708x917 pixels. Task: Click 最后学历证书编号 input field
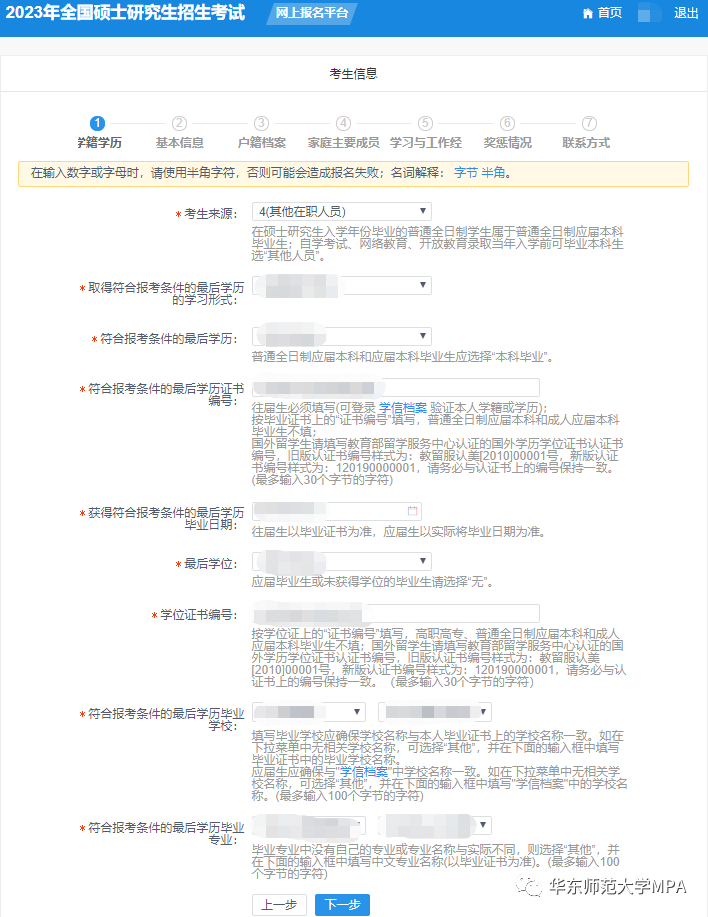pyautogui.click(x=396, y=388)
